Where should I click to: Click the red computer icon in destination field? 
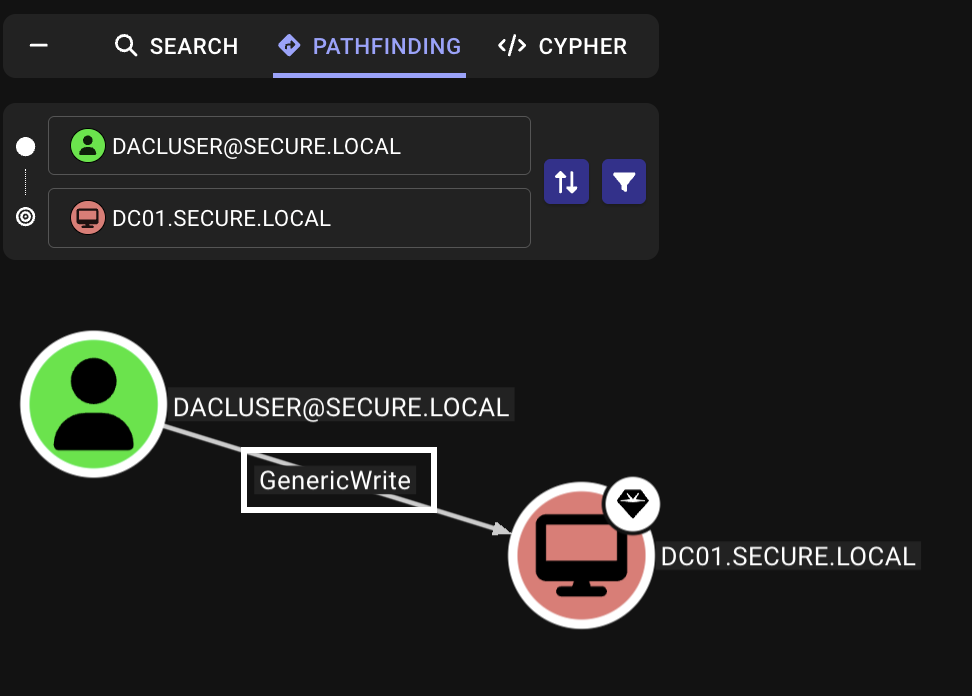click(88, 218)
